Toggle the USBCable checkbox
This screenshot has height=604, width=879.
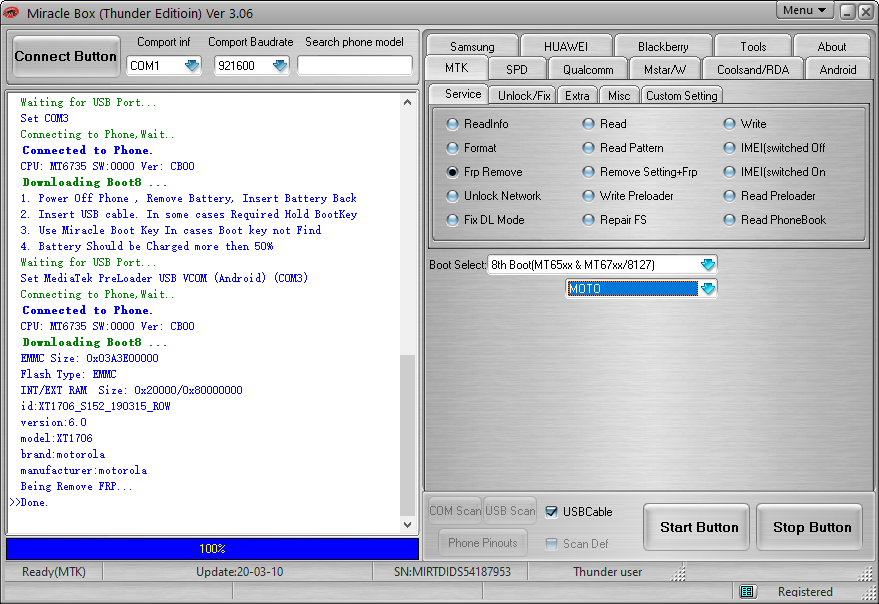point(552,511)
